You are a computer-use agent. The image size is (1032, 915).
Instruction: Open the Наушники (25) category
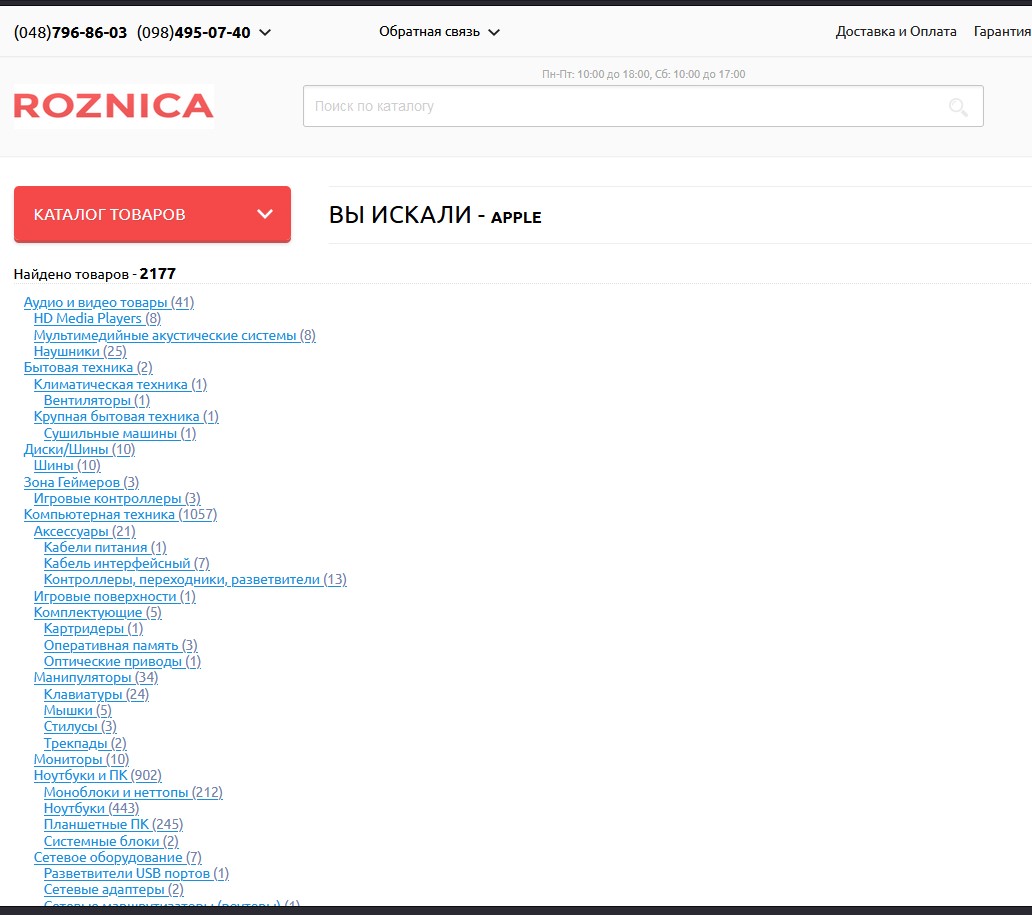pyautogui.click(x=80, y=351)
